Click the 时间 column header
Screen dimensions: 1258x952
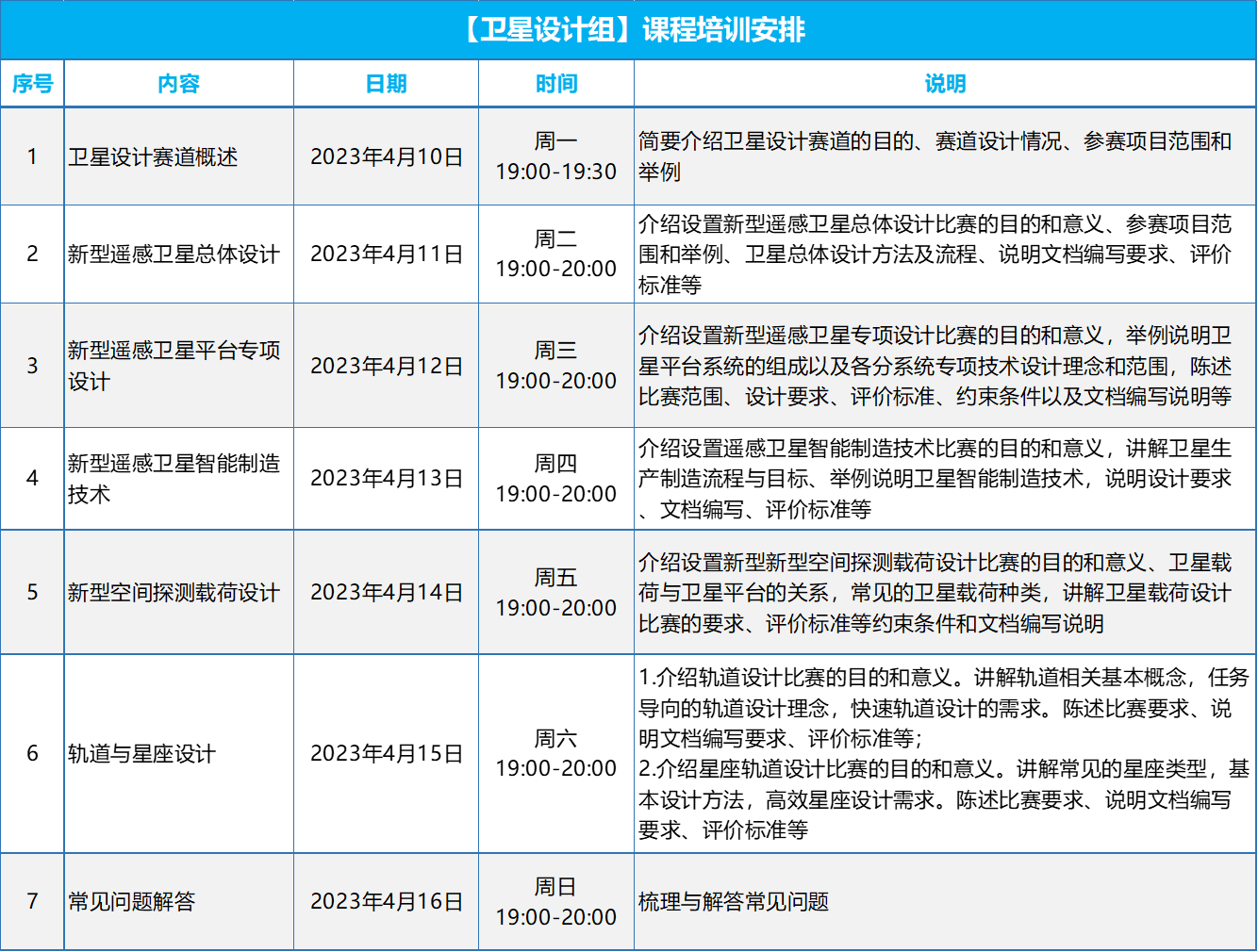point(555,84)
